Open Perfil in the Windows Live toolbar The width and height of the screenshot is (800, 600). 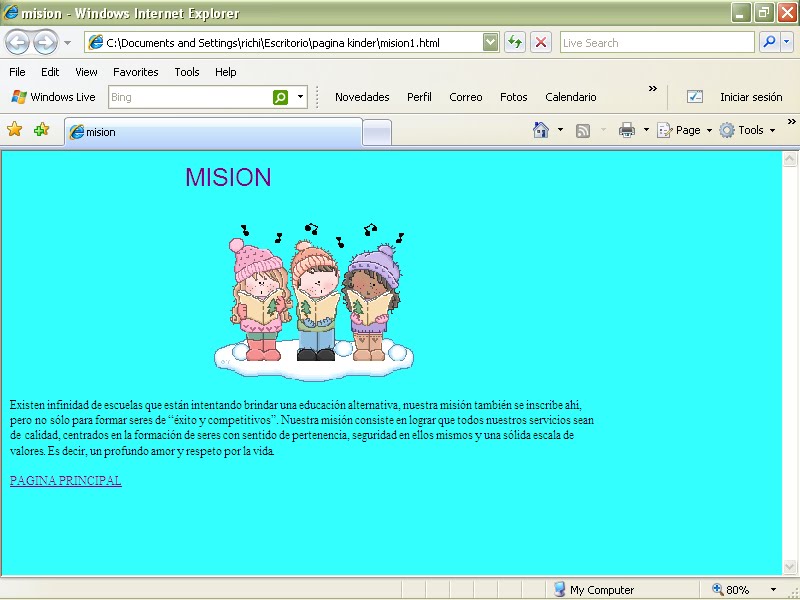pos(419,97)
